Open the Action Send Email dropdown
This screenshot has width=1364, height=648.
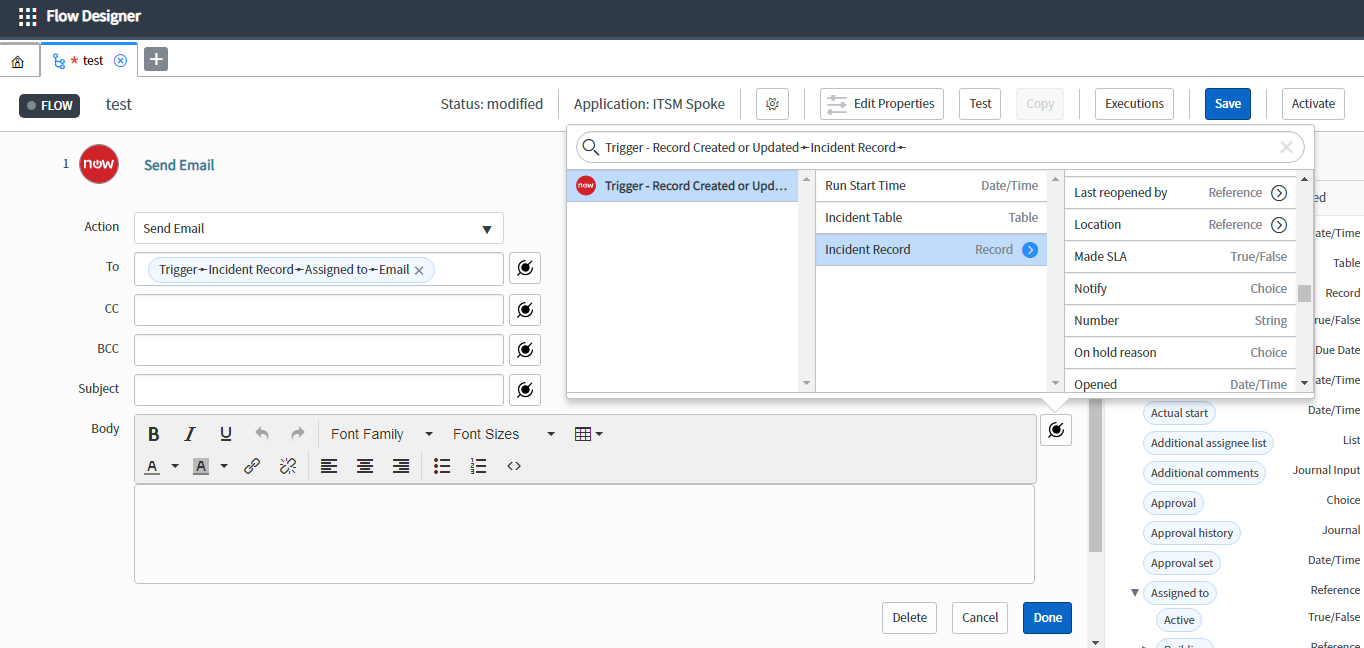click(319, 228)
